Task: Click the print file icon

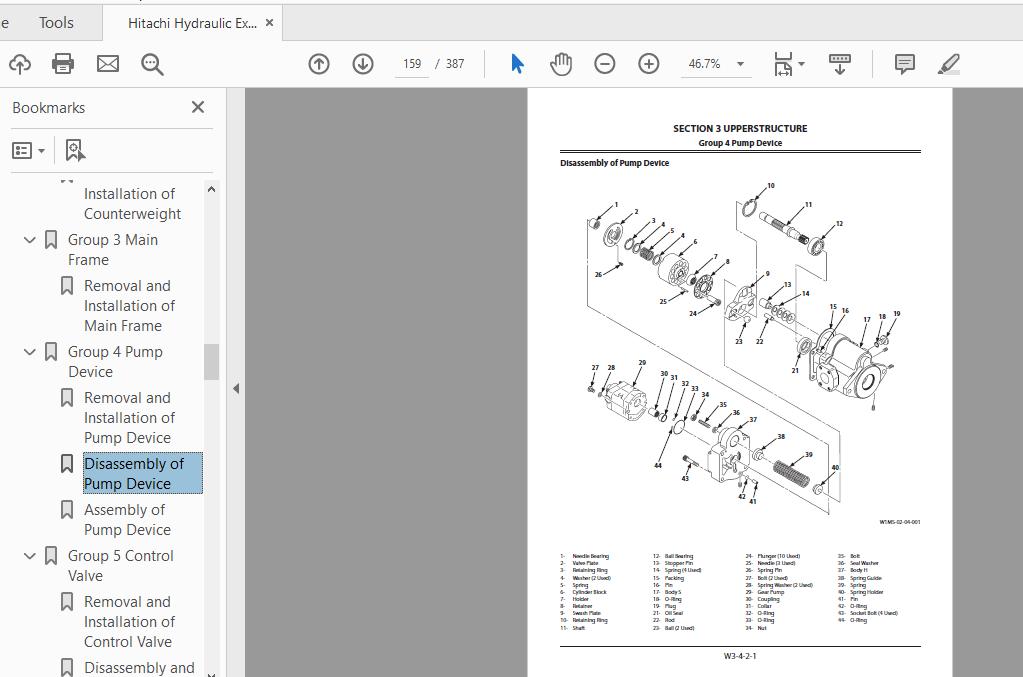Action: click(x=63, y=64)
